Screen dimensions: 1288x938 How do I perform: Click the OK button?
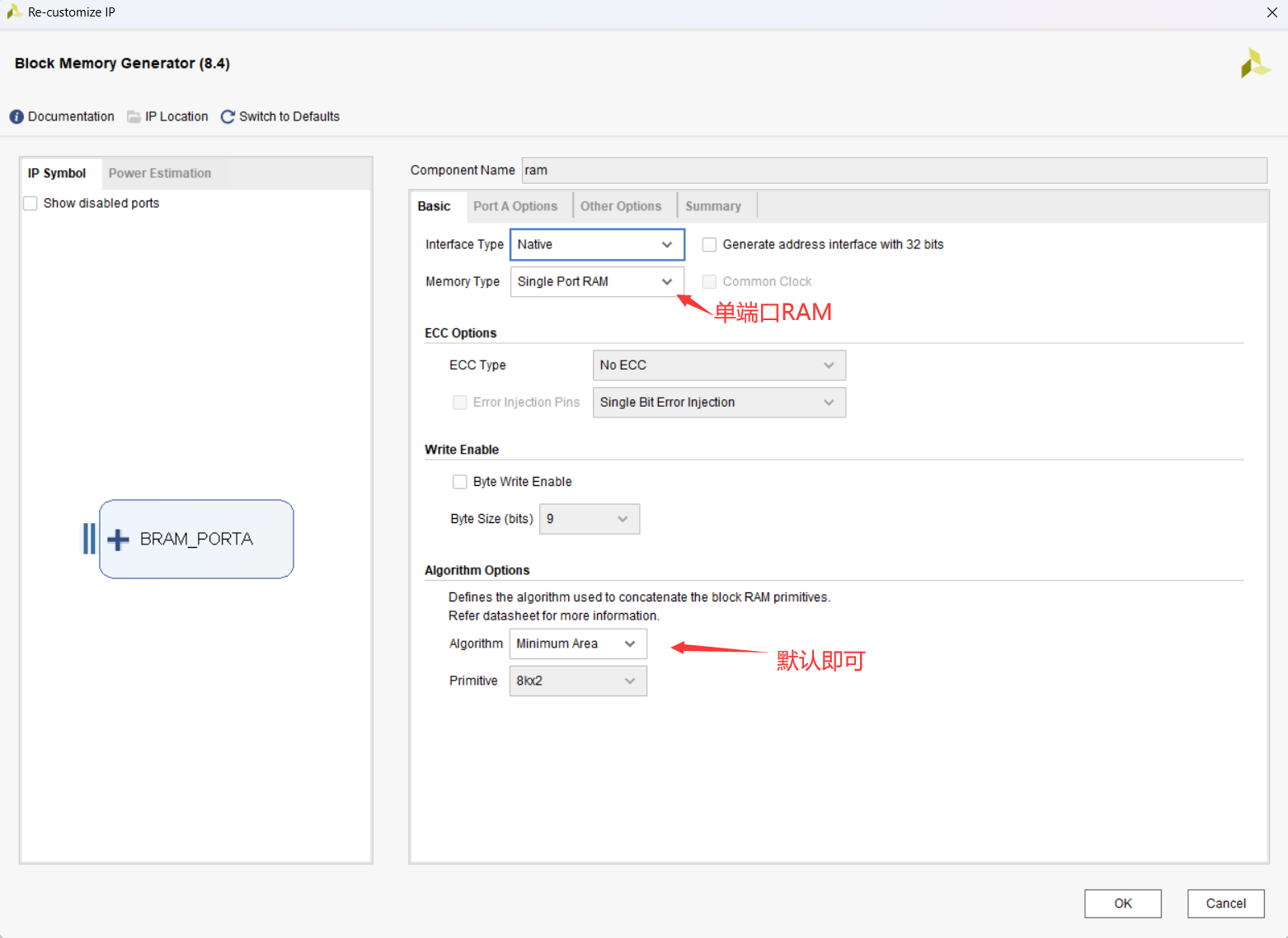(1123, 903)
